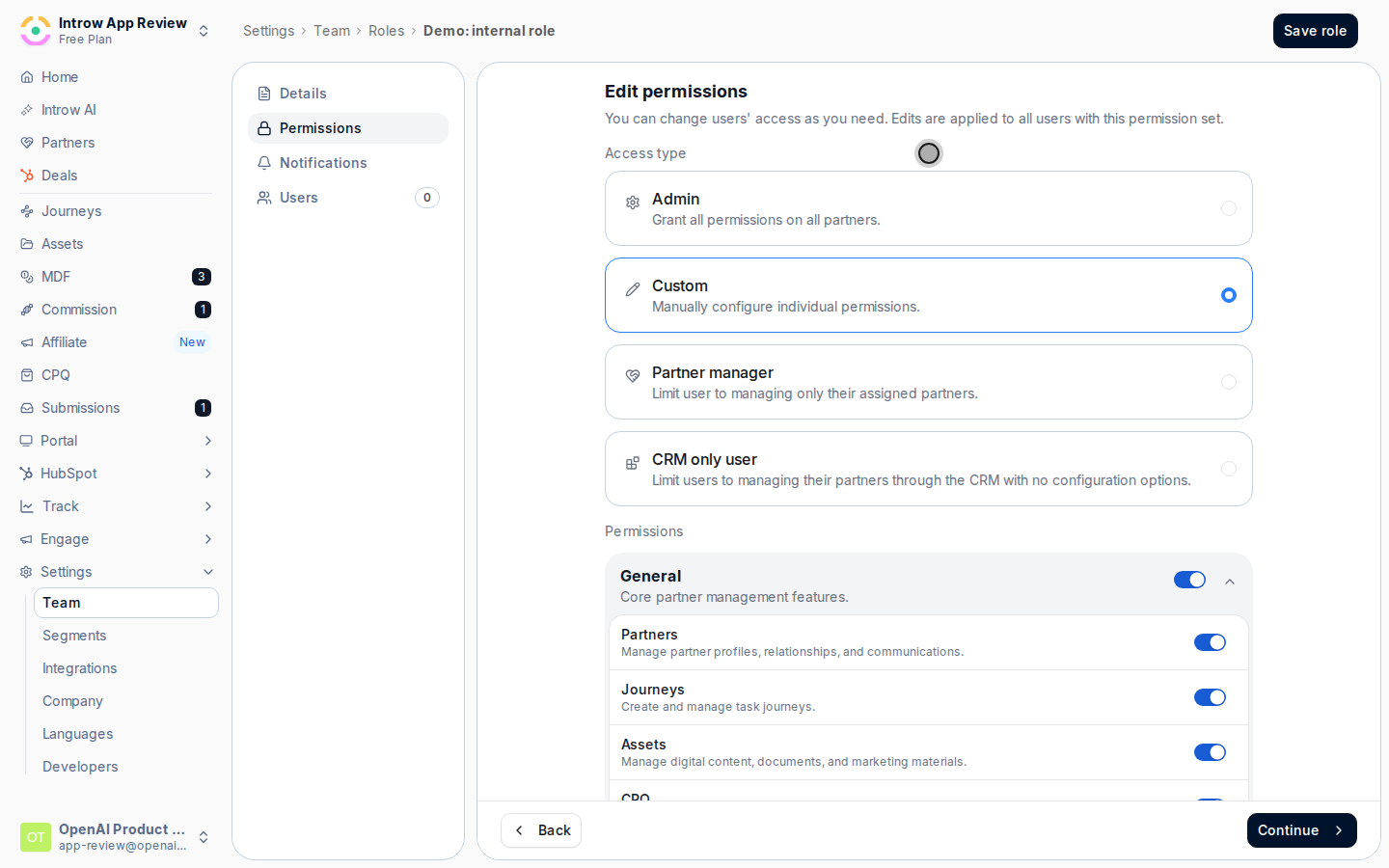Click the Partners heart icon
Screen dimensions: 1389x868
27,143
